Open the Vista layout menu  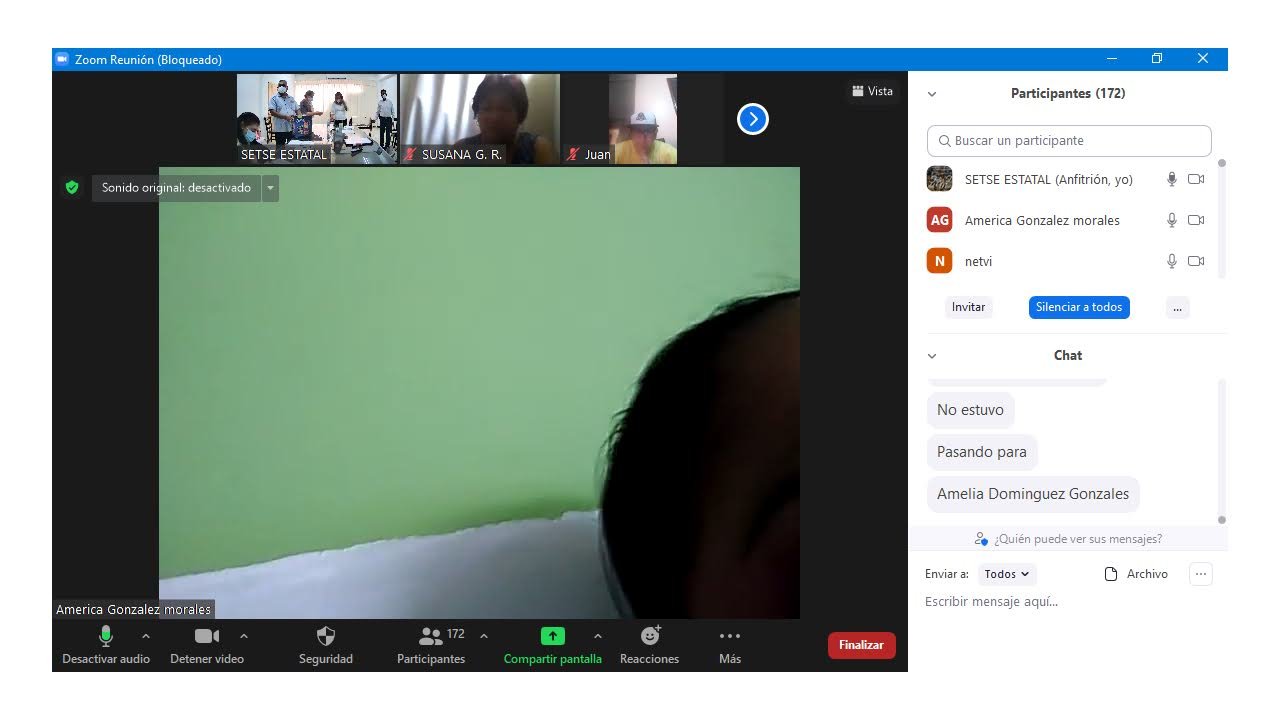click(x=872, y=91)
